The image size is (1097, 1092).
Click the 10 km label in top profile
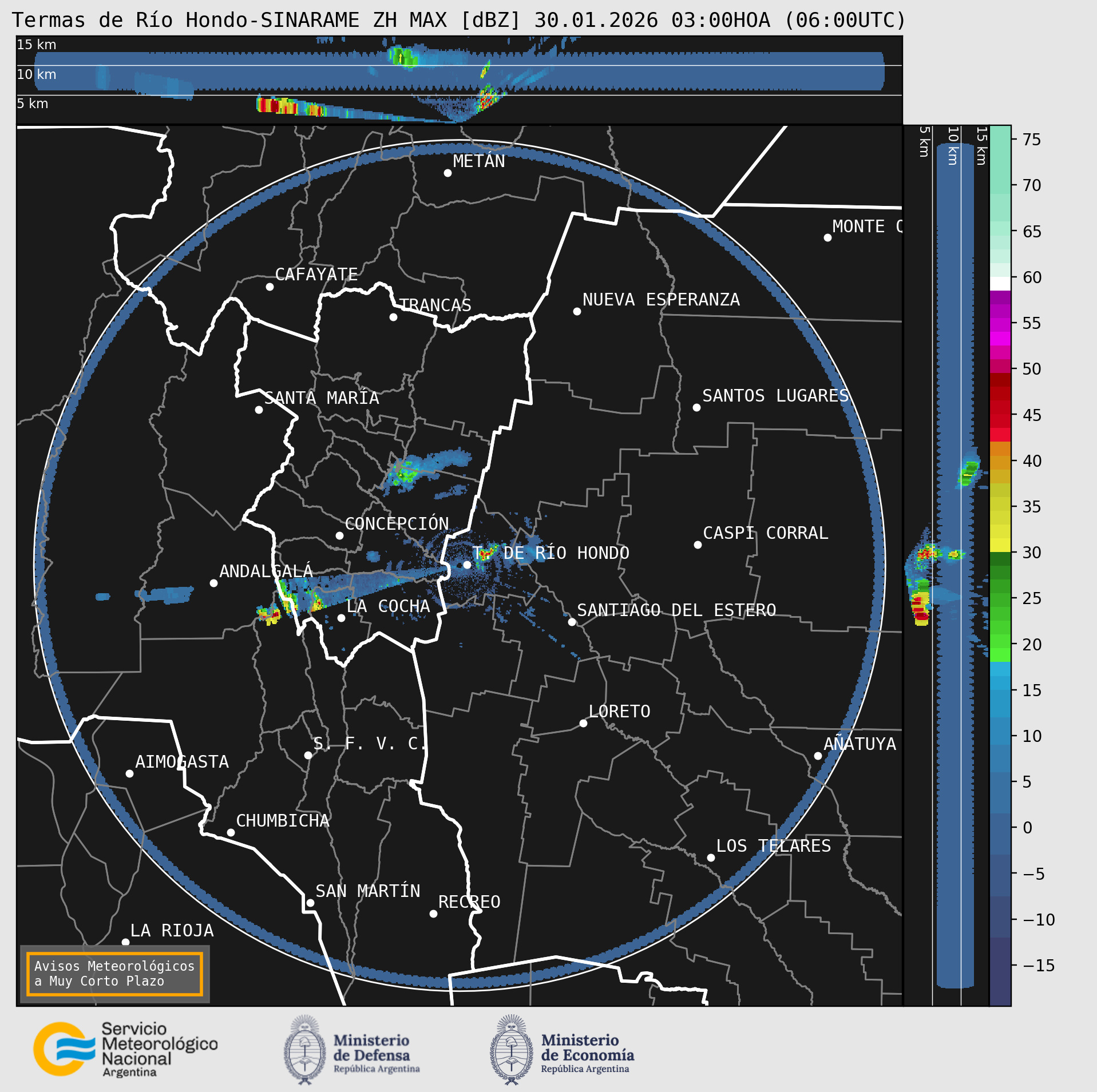[x=36, y=74]
